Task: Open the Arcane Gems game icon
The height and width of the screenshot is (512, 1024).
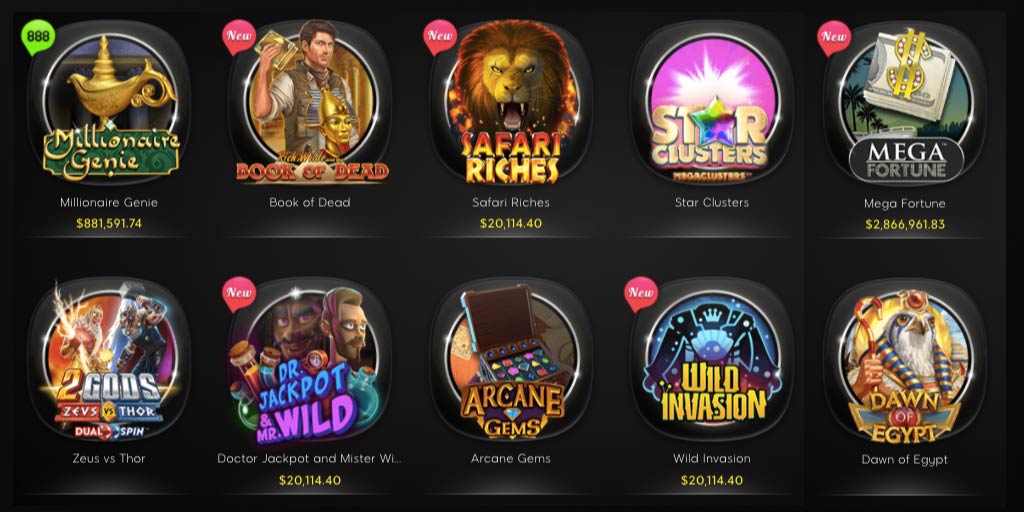Action: (511, 359)
